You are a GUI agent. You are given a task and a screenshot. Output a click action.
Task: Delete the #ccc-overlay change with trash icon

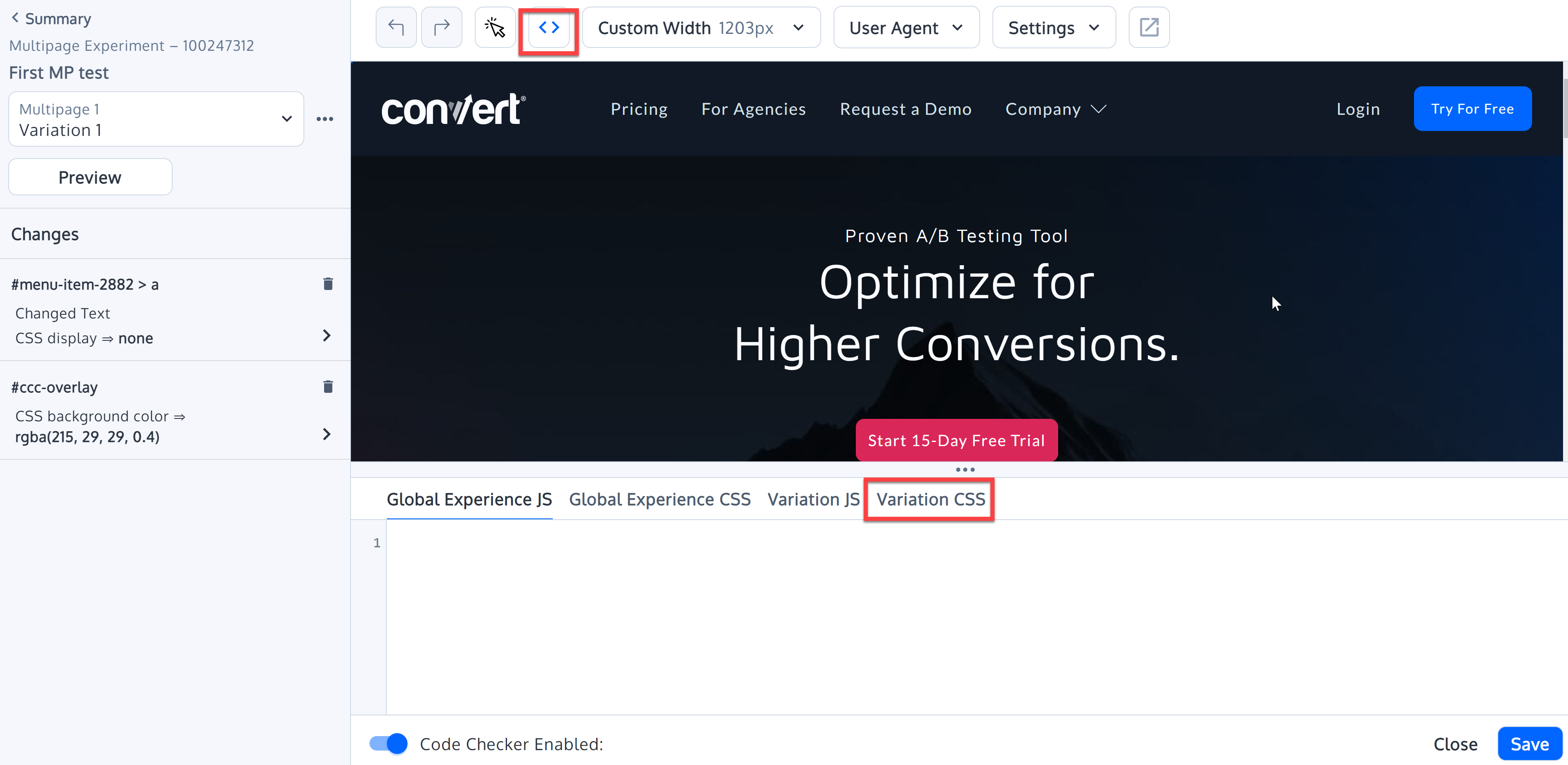click(x=327, y=387)
